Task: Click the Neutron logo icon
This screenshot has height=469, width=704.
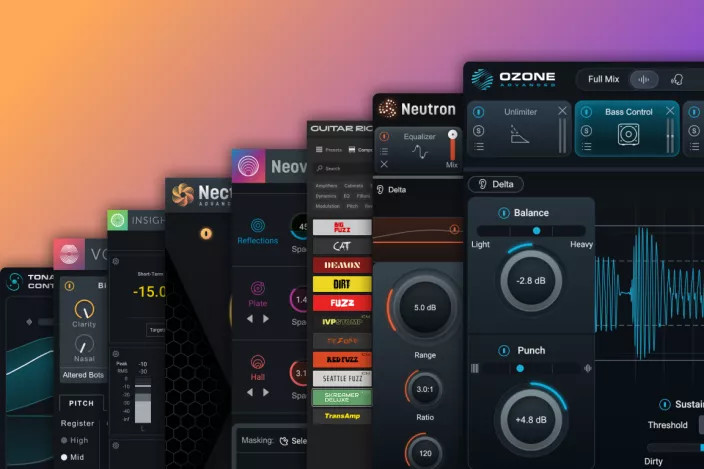Action: (x=387, y=109)
